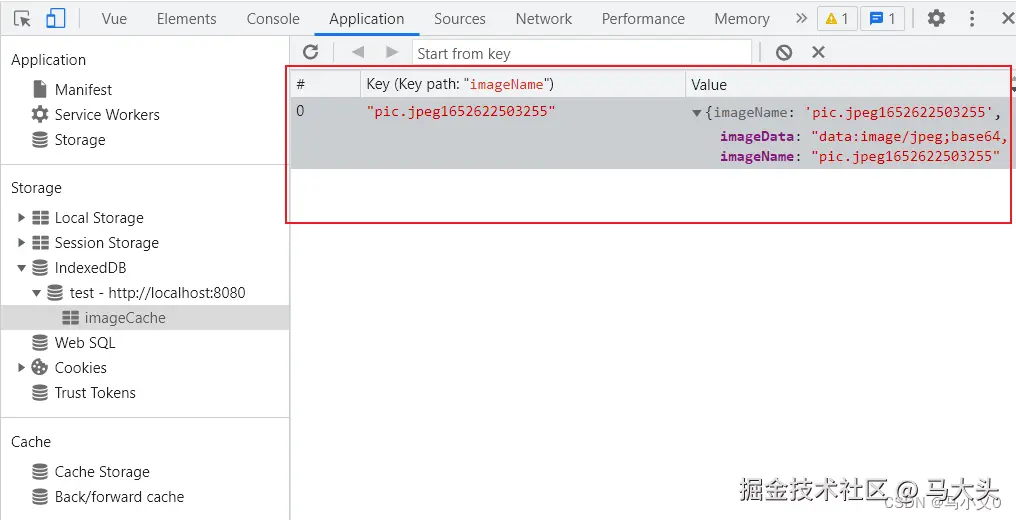1016x520 pixels.
Task: Click the Key path column header
Action: click(523, 84)
